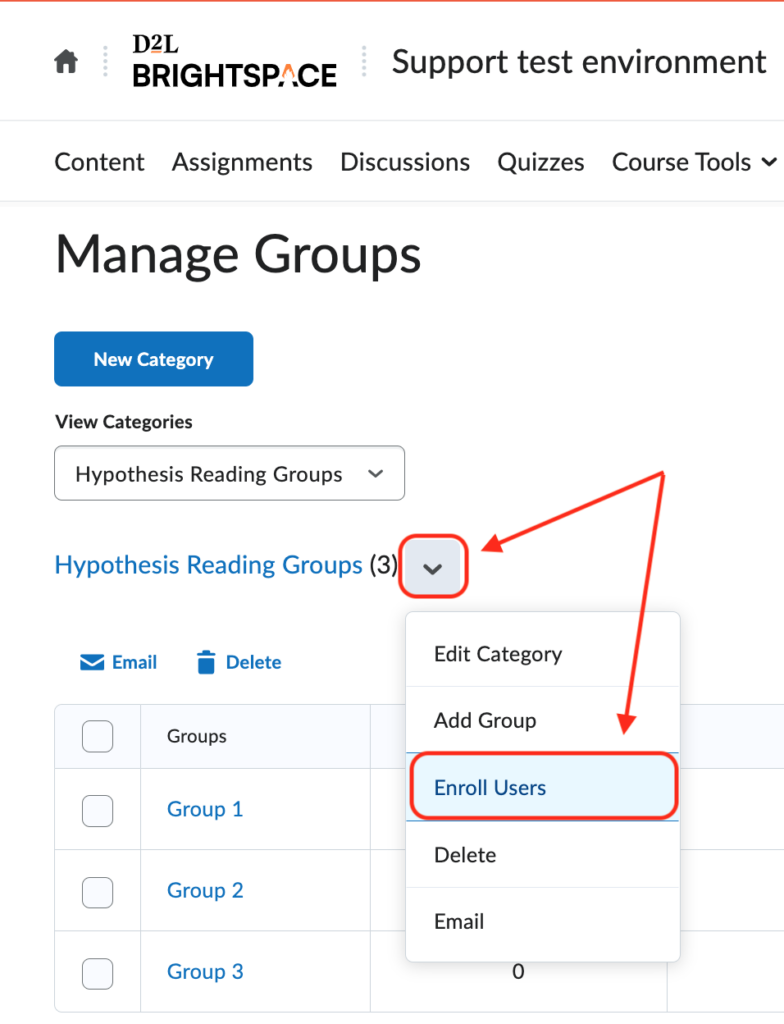Image resolution: width=784 pixels, height=1024 pixels.
Task: Click the Delete trash can icon
Action: pos(207,661)
